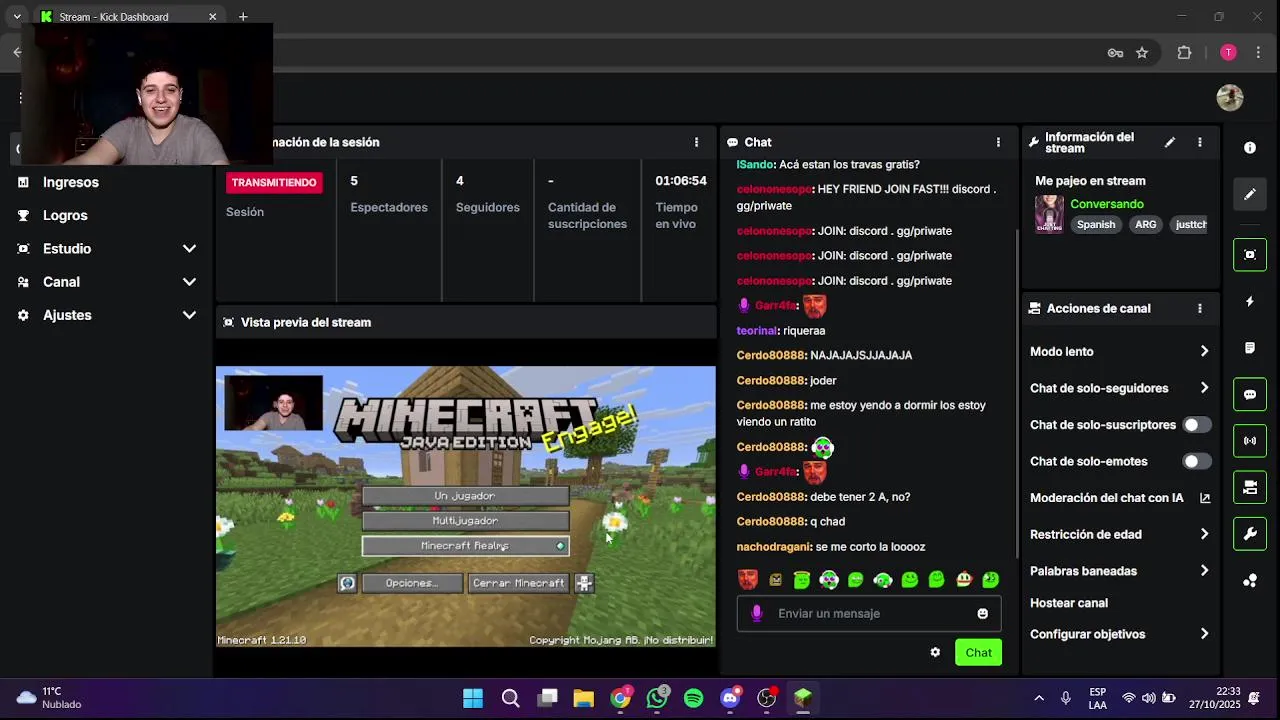Open browser extensions puzzle icon
Image resolution: width=1280 pixels, height=720 pixels.
(x=1185, y=53)
